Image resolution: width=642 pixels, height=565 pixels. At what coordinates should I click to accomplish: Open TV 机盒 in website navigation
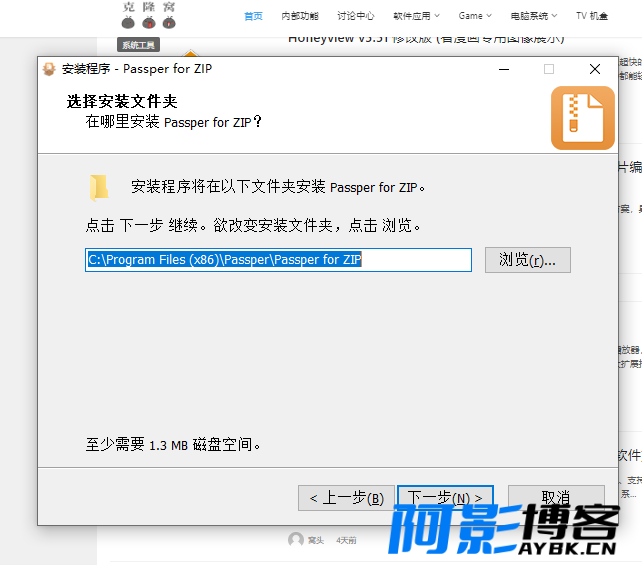click(x=592, y=16)
